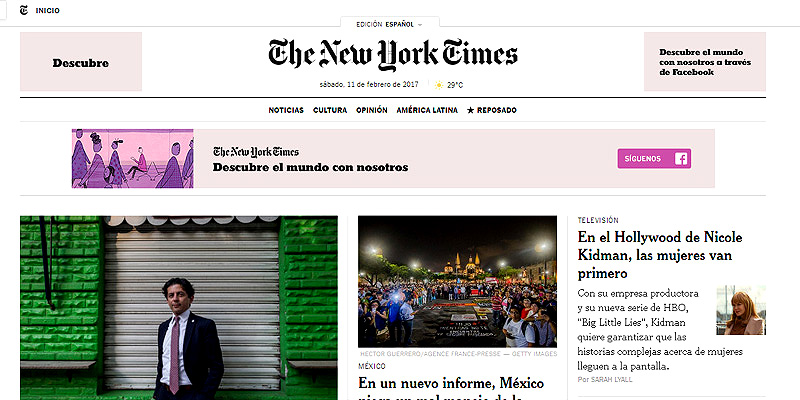Click the sun weather icon next to 29°C

439,85
